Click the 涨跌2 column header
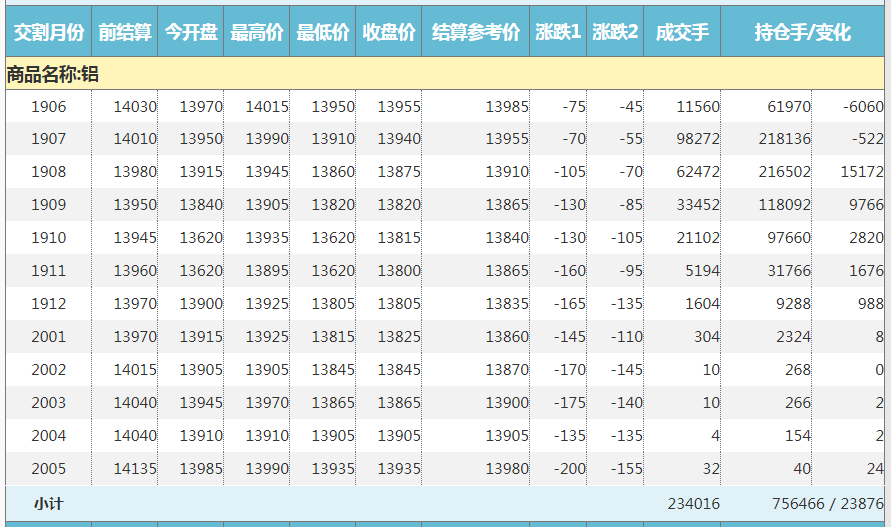Image resolution: width=891 pixels, height=527 pixels. (x=615, y=33)
